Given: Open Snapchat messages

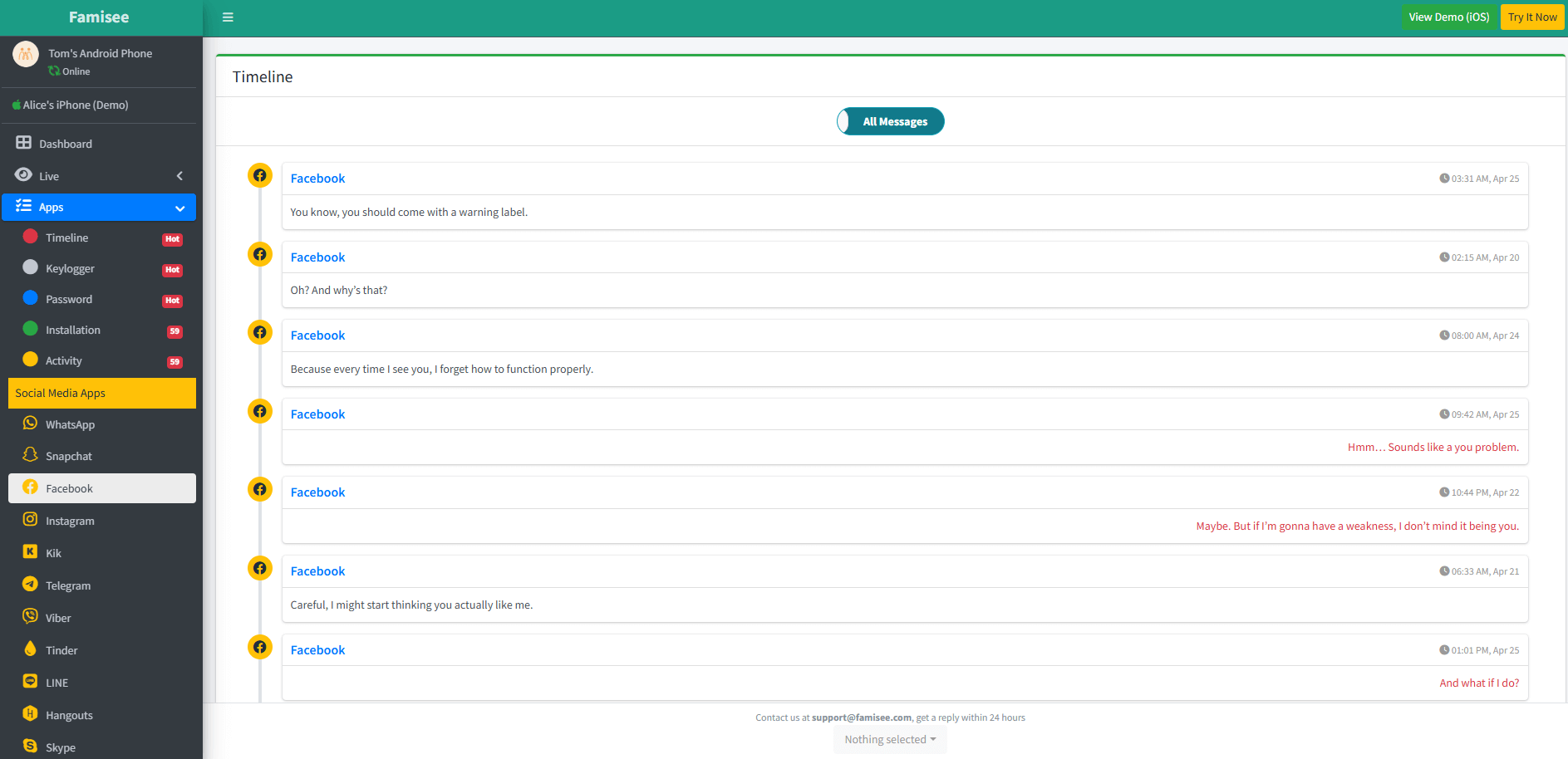Looking at the screenshot, I should 101,456.
